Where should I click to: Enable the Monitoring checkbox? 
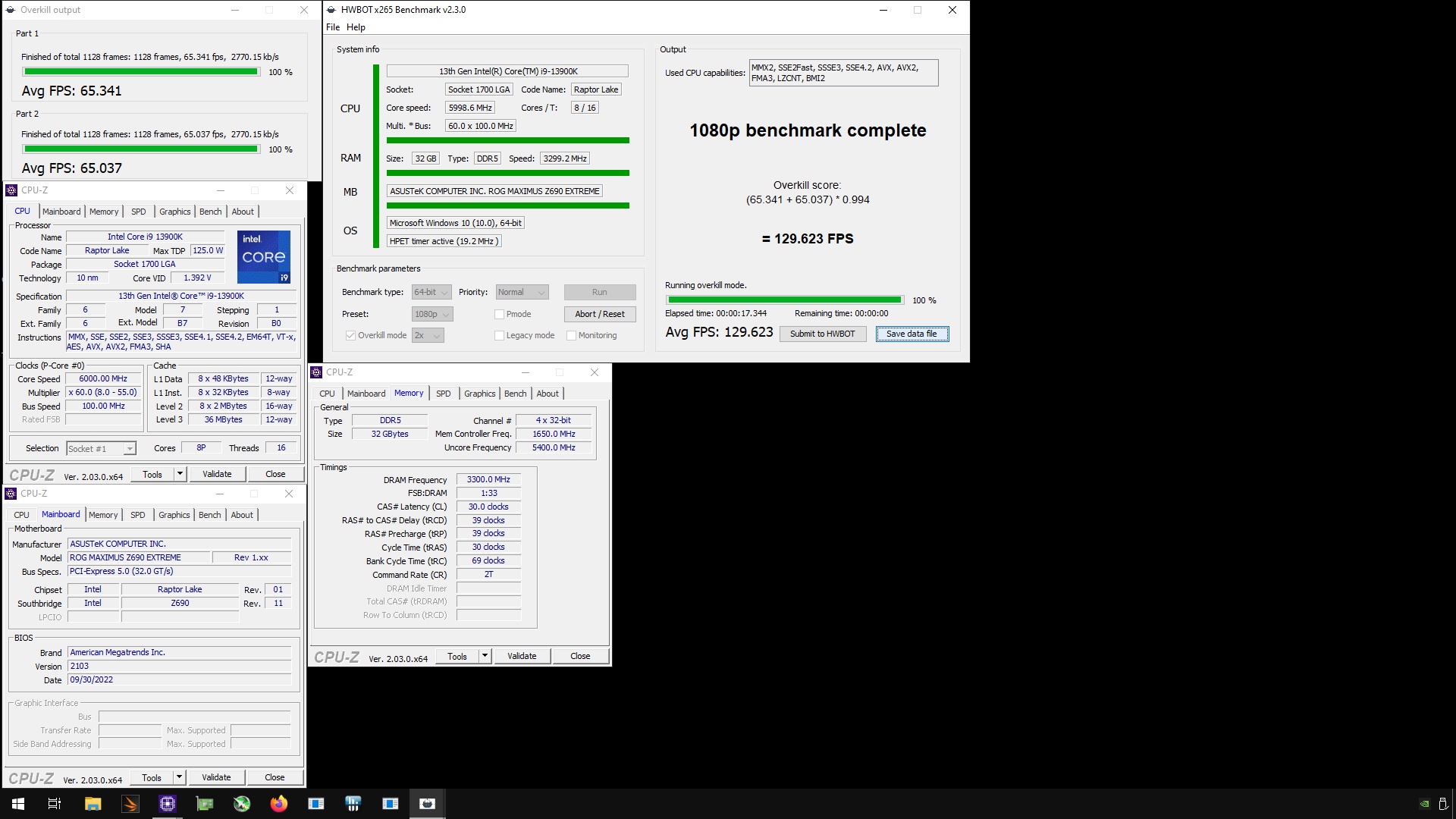coord(571,335)
